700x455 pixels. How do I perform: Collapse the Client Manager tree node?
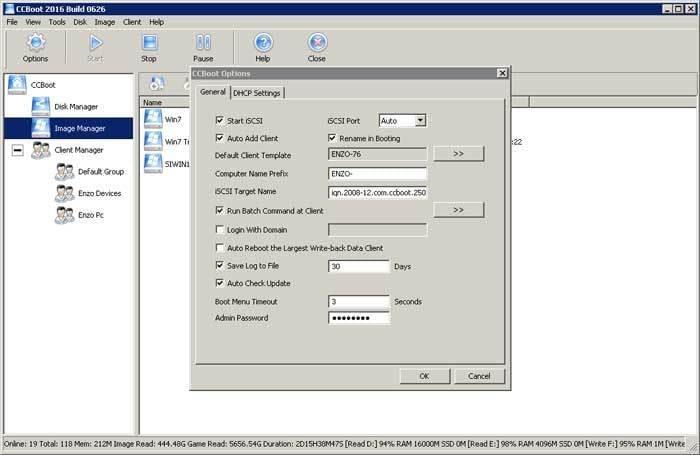(x=17, y=150)
